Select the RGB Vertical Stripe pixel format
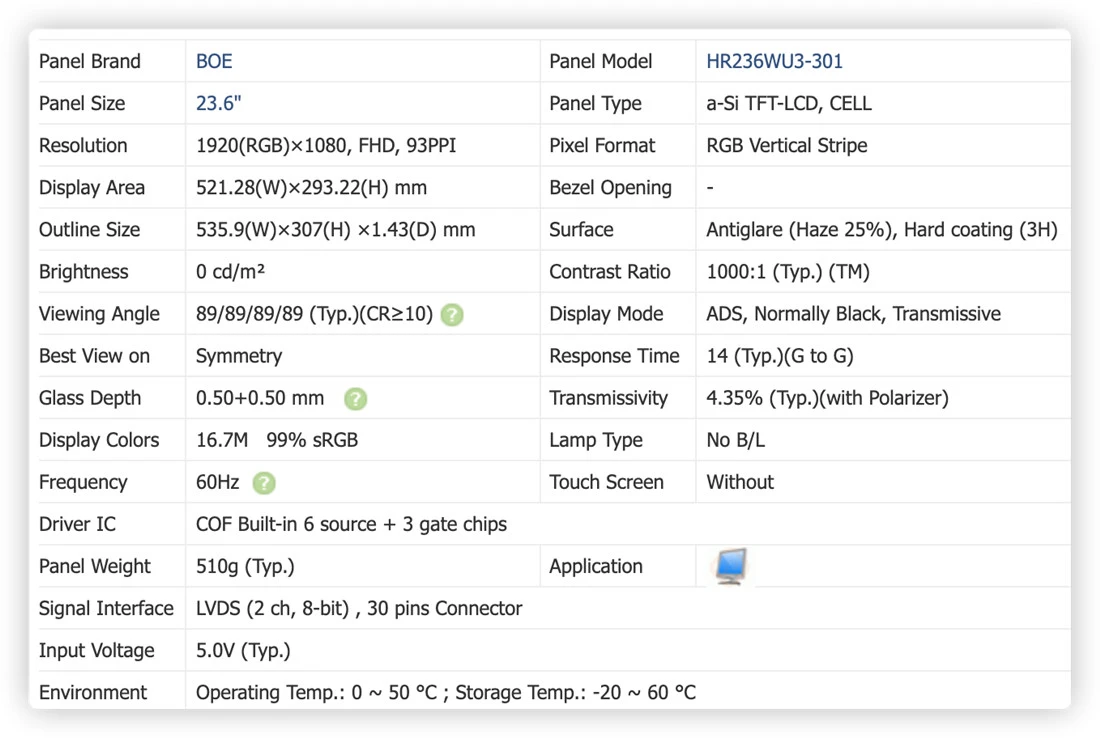The height and width of the screenshot is (738, 1100). pyautogui.click(x=786, y=145)
